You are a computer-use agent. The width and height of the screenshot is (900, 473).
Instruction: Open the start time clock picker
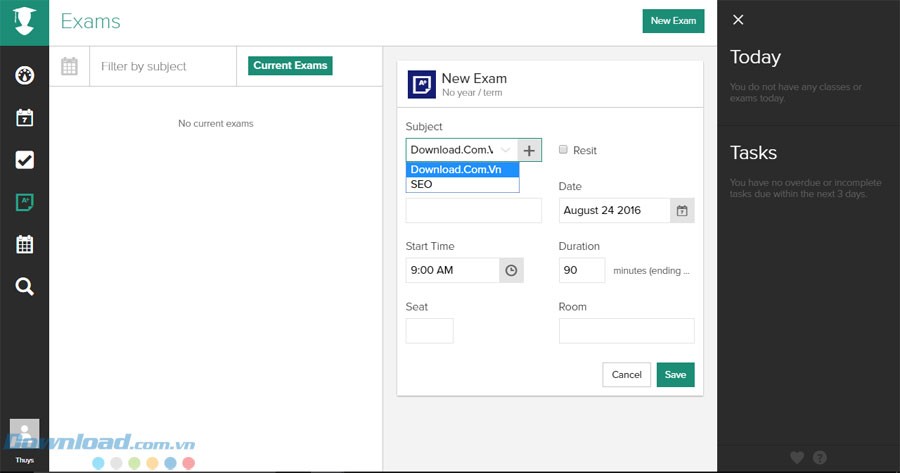(x=511, y=270)
